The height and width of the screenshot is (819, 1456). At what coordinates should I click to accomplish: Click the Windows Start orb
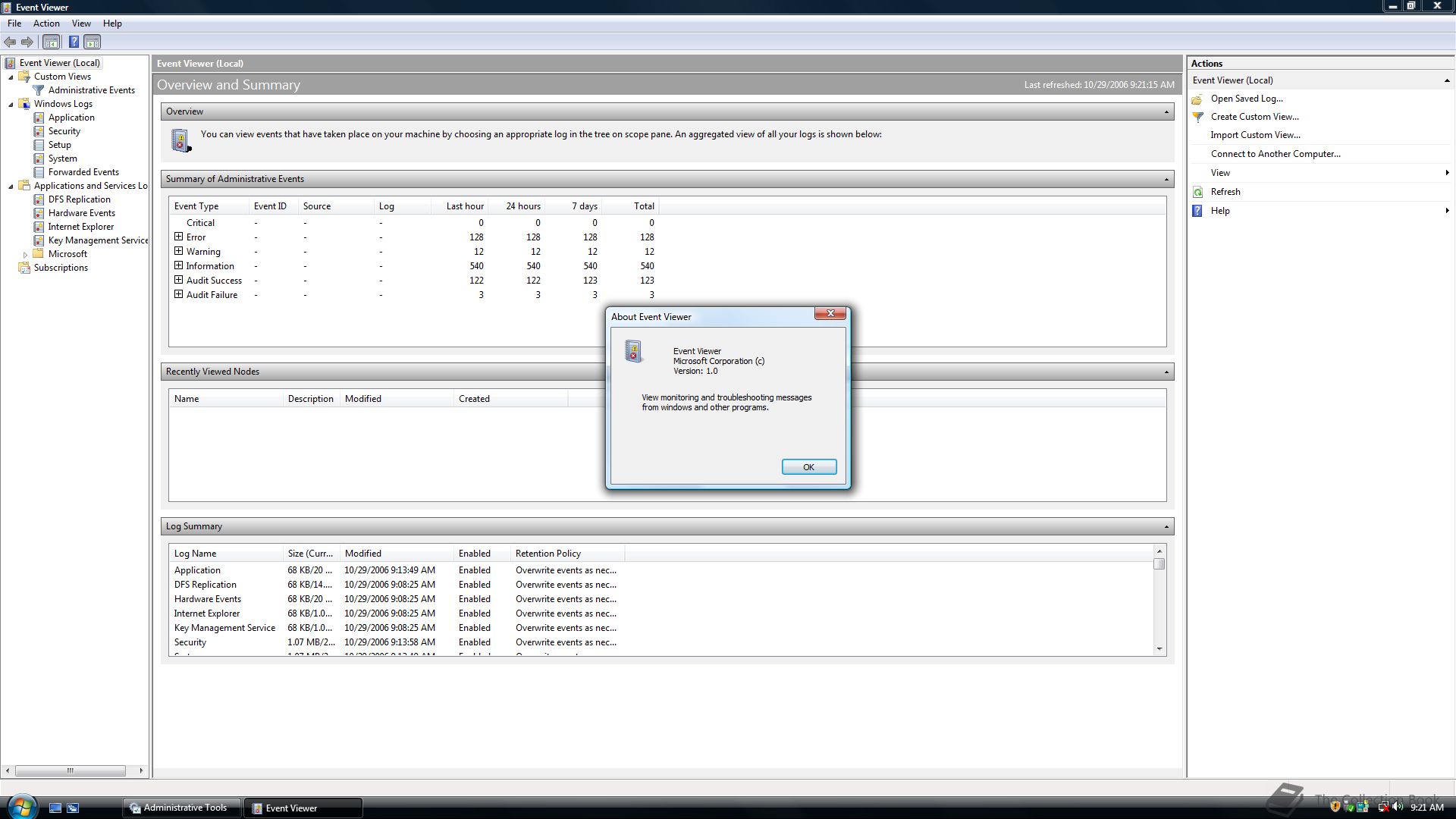pyautogui.click(x=20, y=806)
